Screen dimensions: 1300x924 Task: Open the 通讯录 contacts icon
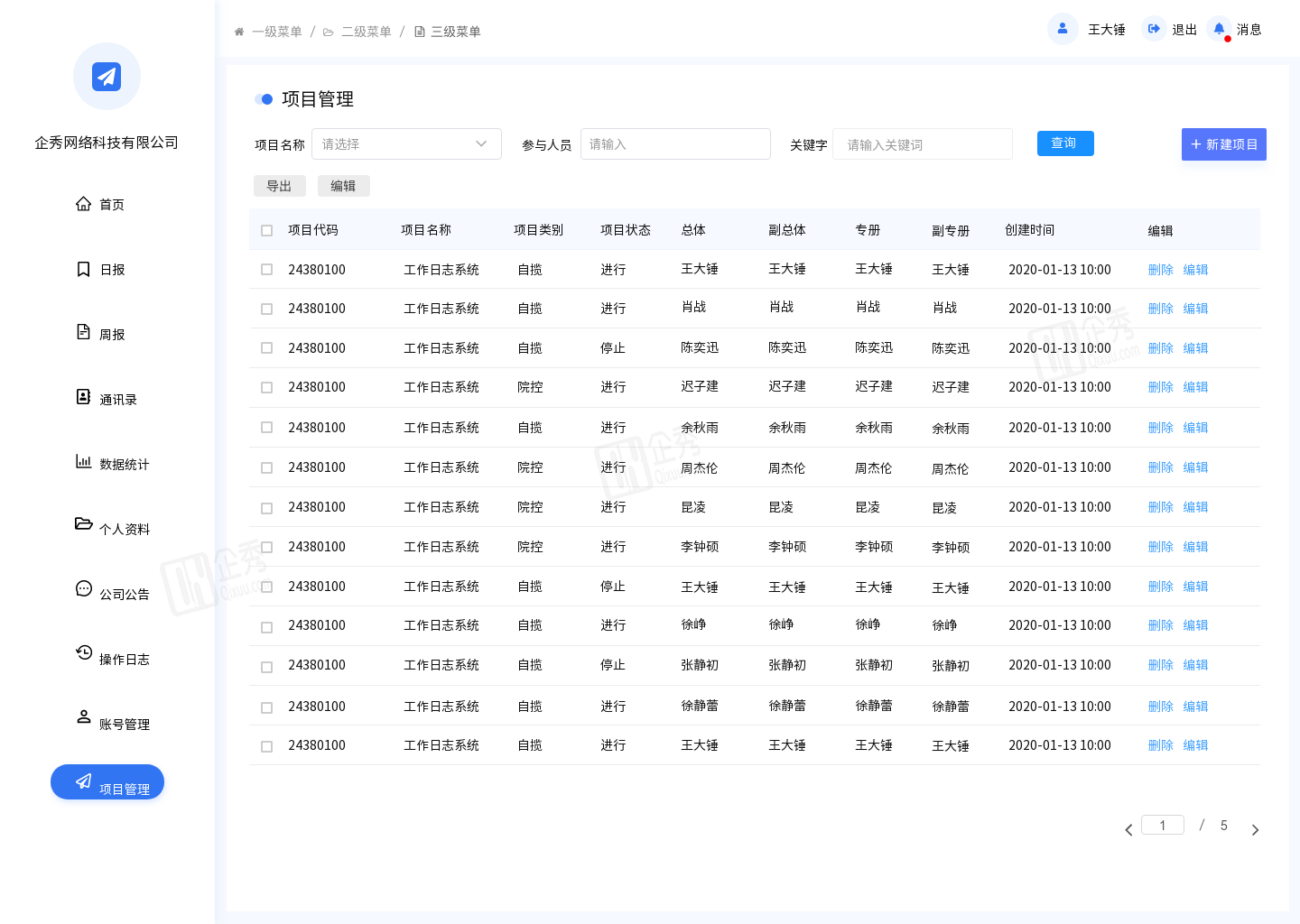click(x=83, y=397)
